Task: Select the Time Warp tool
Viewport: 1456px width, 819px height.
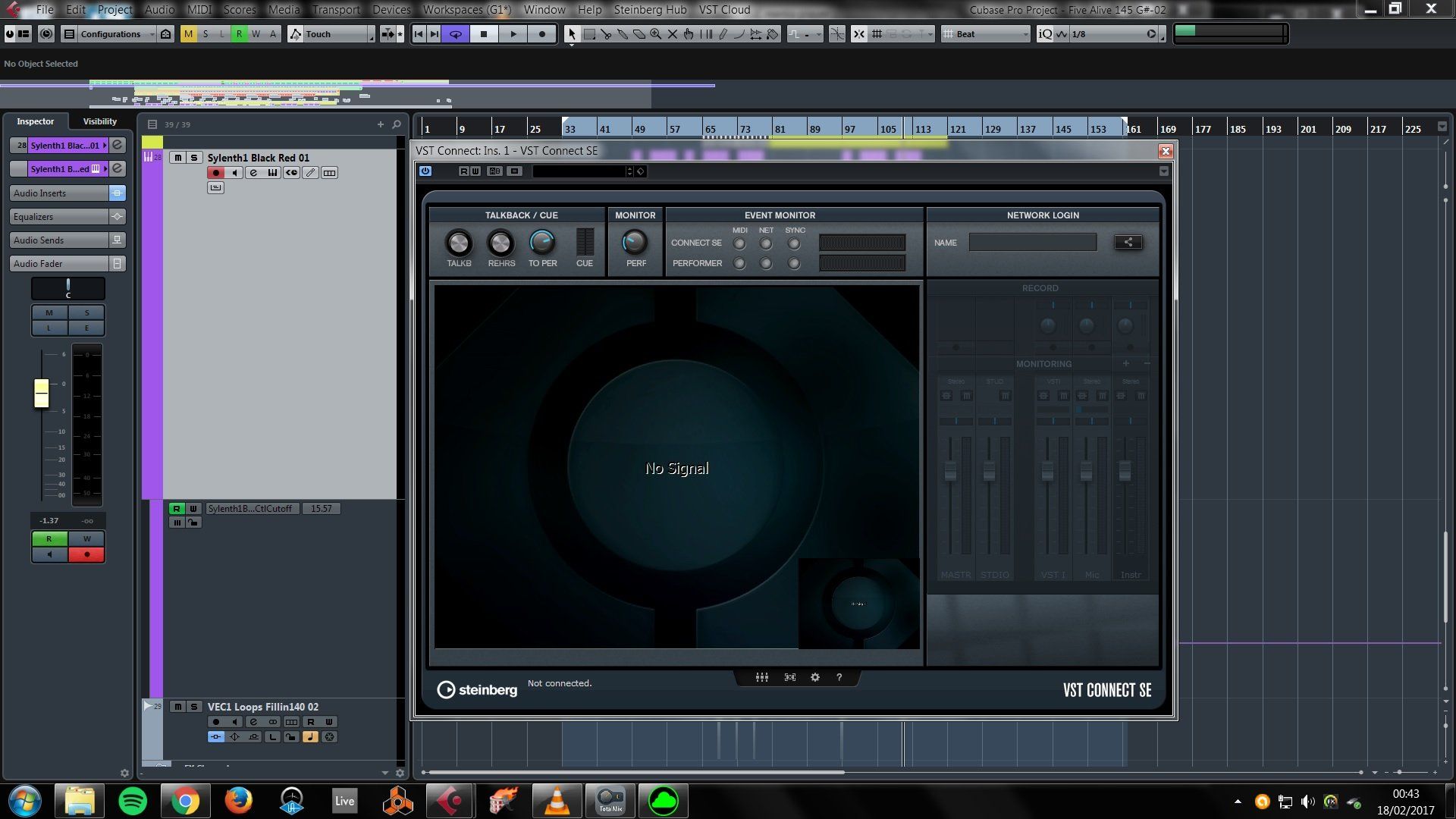Action: point(706,34)
